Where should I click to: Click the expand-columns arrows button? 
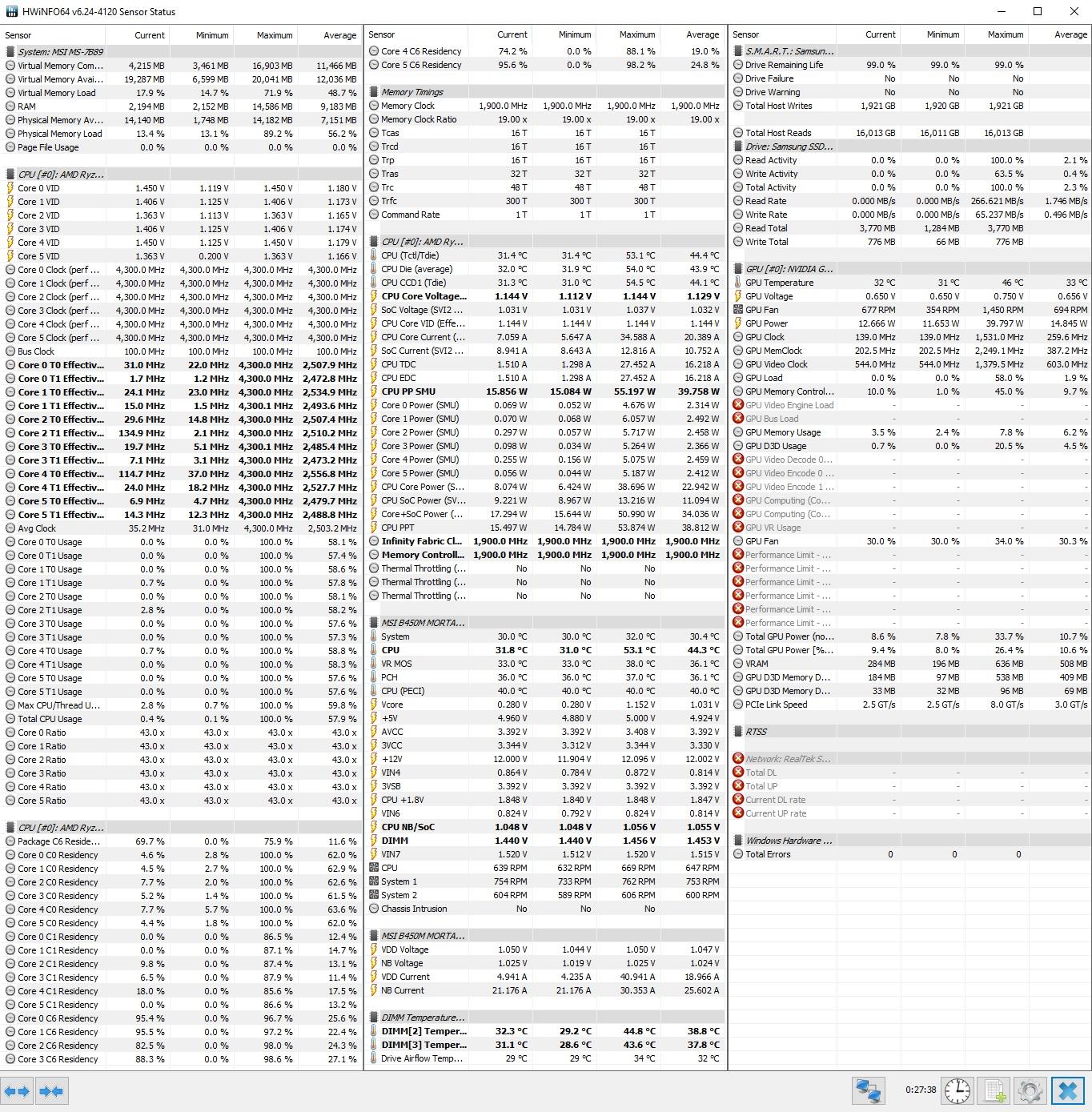pyautogui.click(x=17, y=1090)
